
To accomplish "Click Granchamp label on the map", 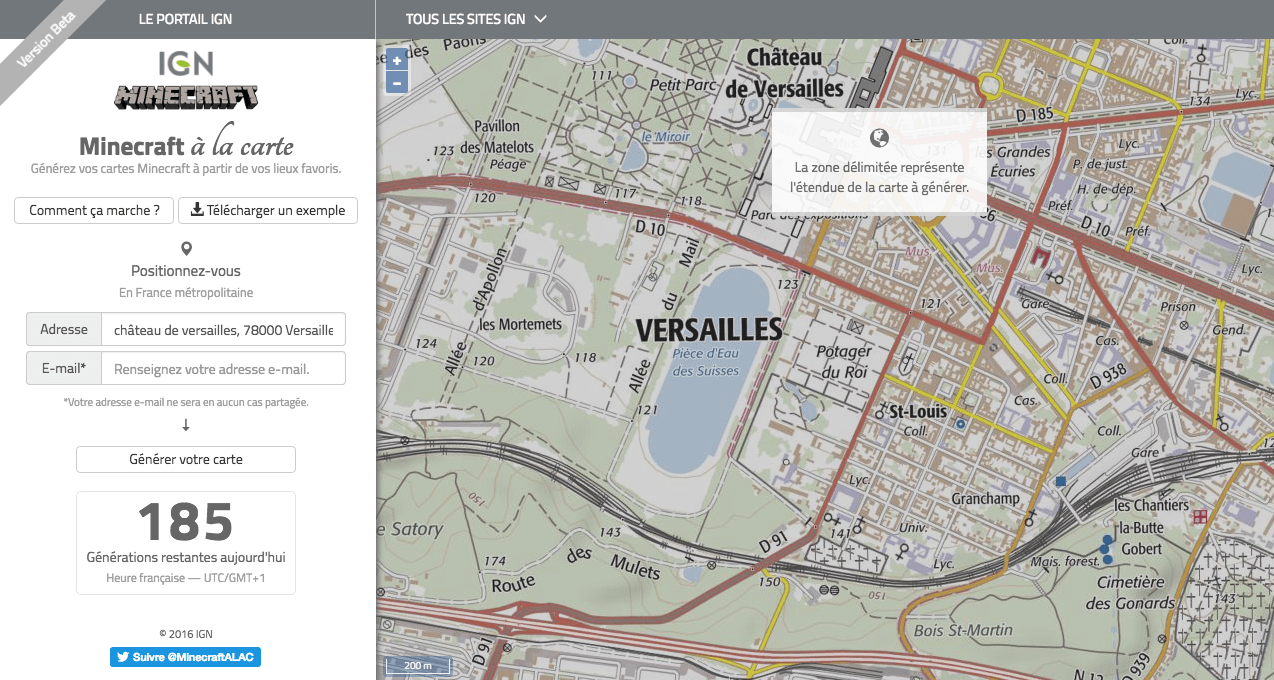I will click(986, 499).
